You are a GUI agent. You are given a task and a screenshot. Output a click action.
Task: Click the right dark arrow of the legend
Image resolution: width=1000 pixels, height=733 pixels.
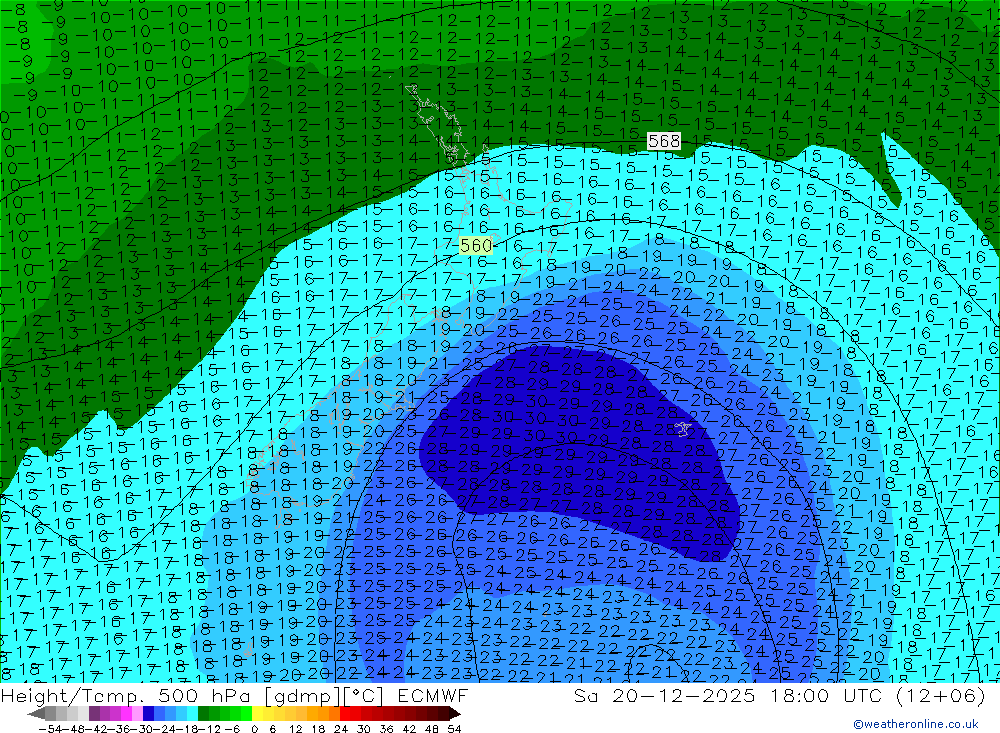coord(454,713)
